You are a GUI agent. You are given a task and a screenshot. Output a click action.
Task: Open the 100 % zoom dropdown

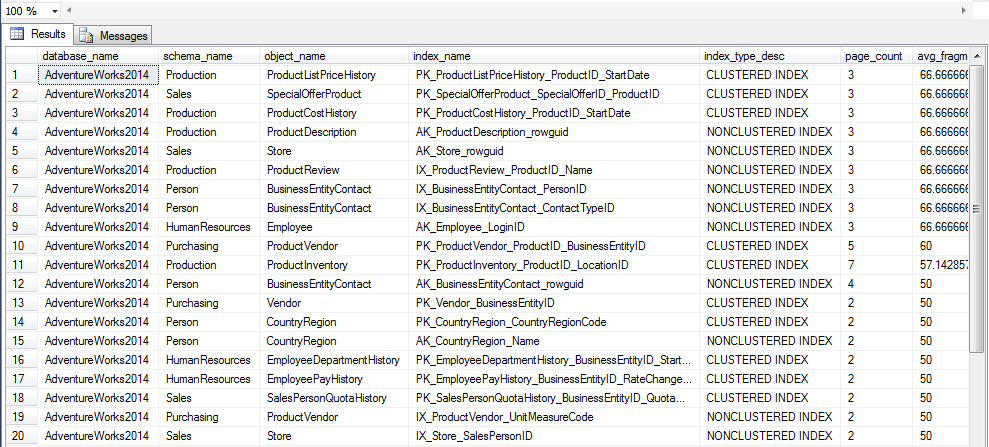coord(53,11)
